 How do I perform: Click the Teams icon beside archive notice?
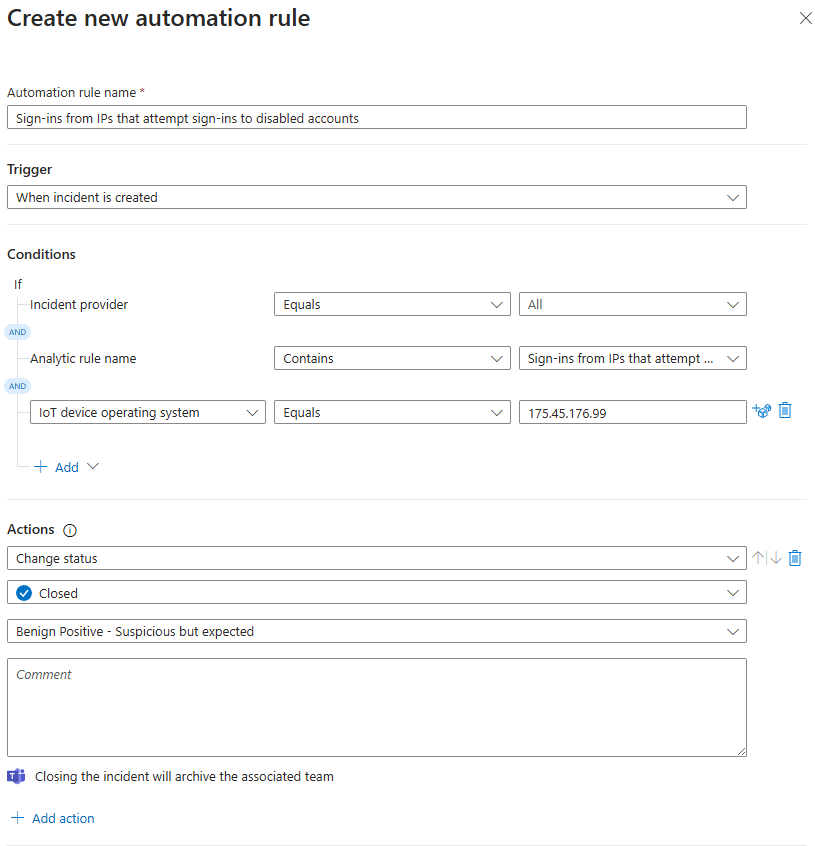pos(16,776)
